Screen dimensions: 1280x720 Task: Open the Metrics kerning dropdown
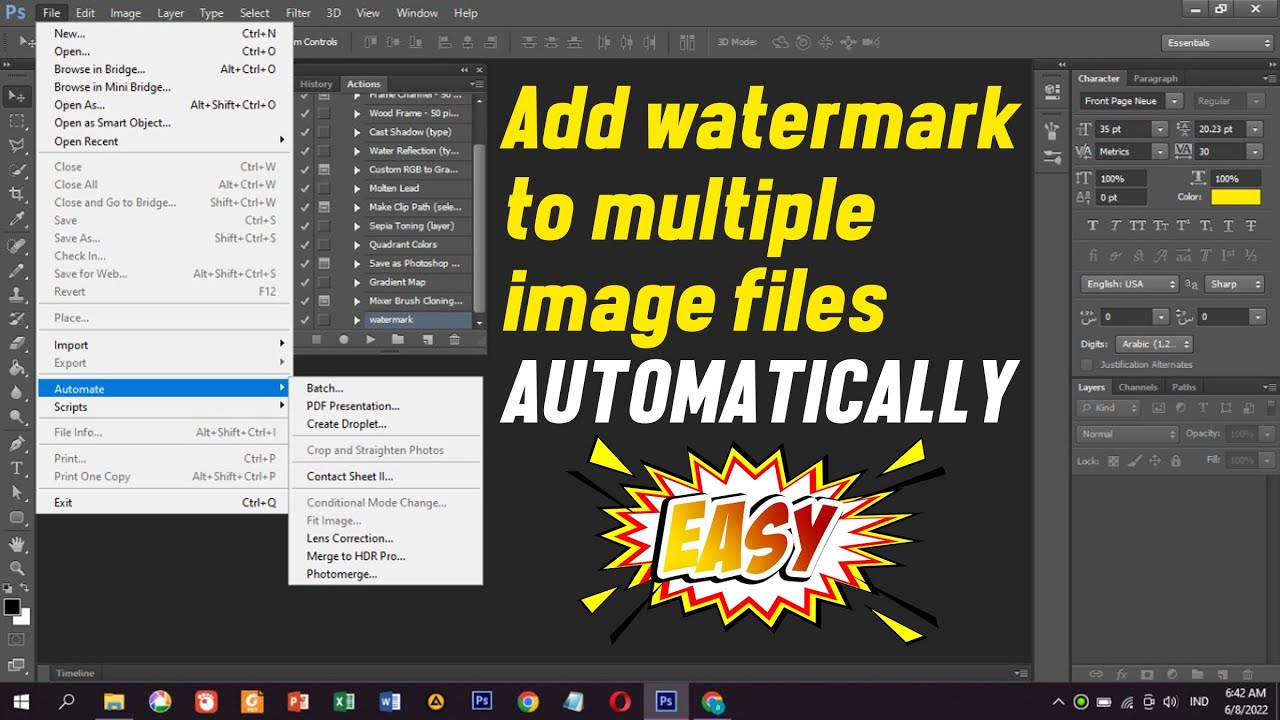pos(1159,152)
